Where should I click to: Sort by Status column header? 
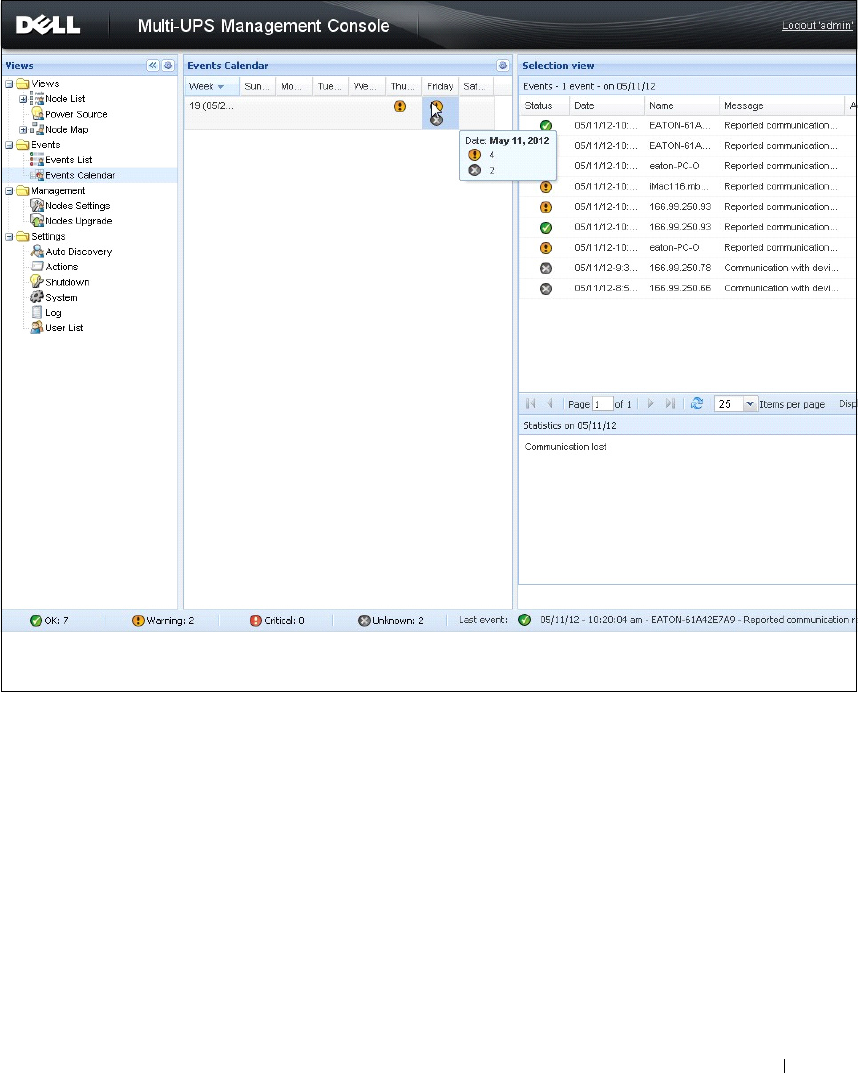pos(544,105)
